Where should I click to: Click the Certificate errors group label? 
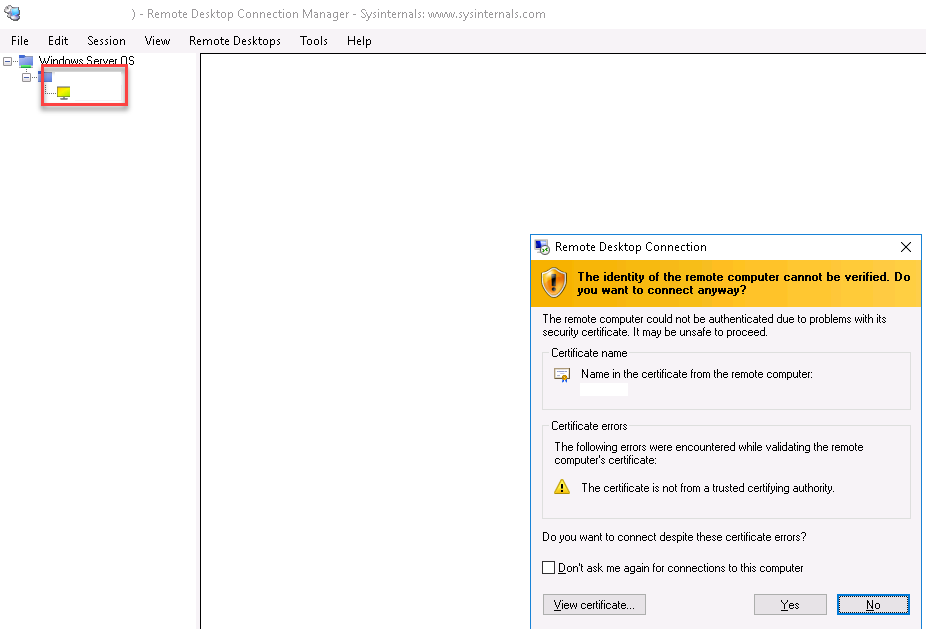[589, 426]
